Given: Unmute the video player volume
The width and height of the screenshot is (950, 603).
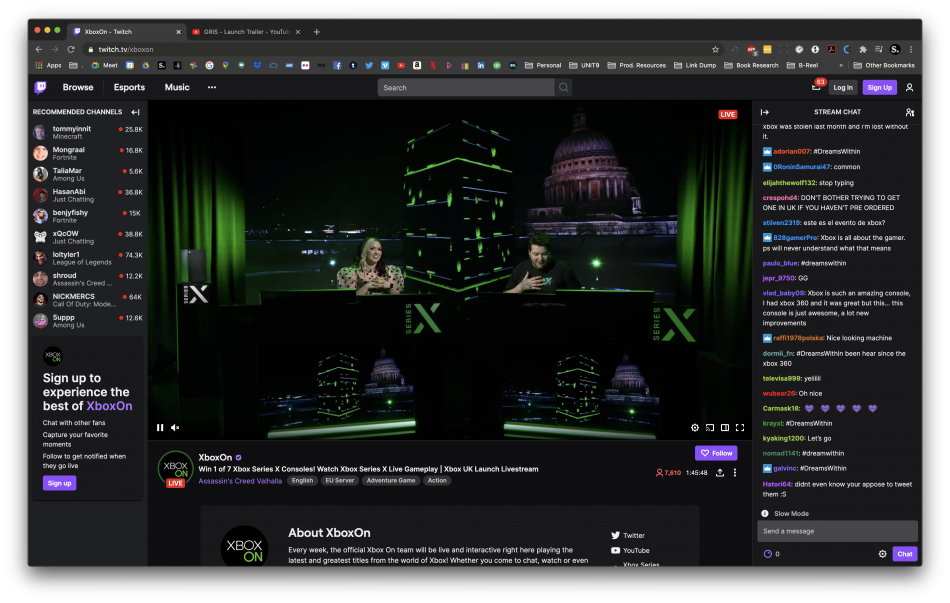Looking at the screenshot, I should [175, 427].
